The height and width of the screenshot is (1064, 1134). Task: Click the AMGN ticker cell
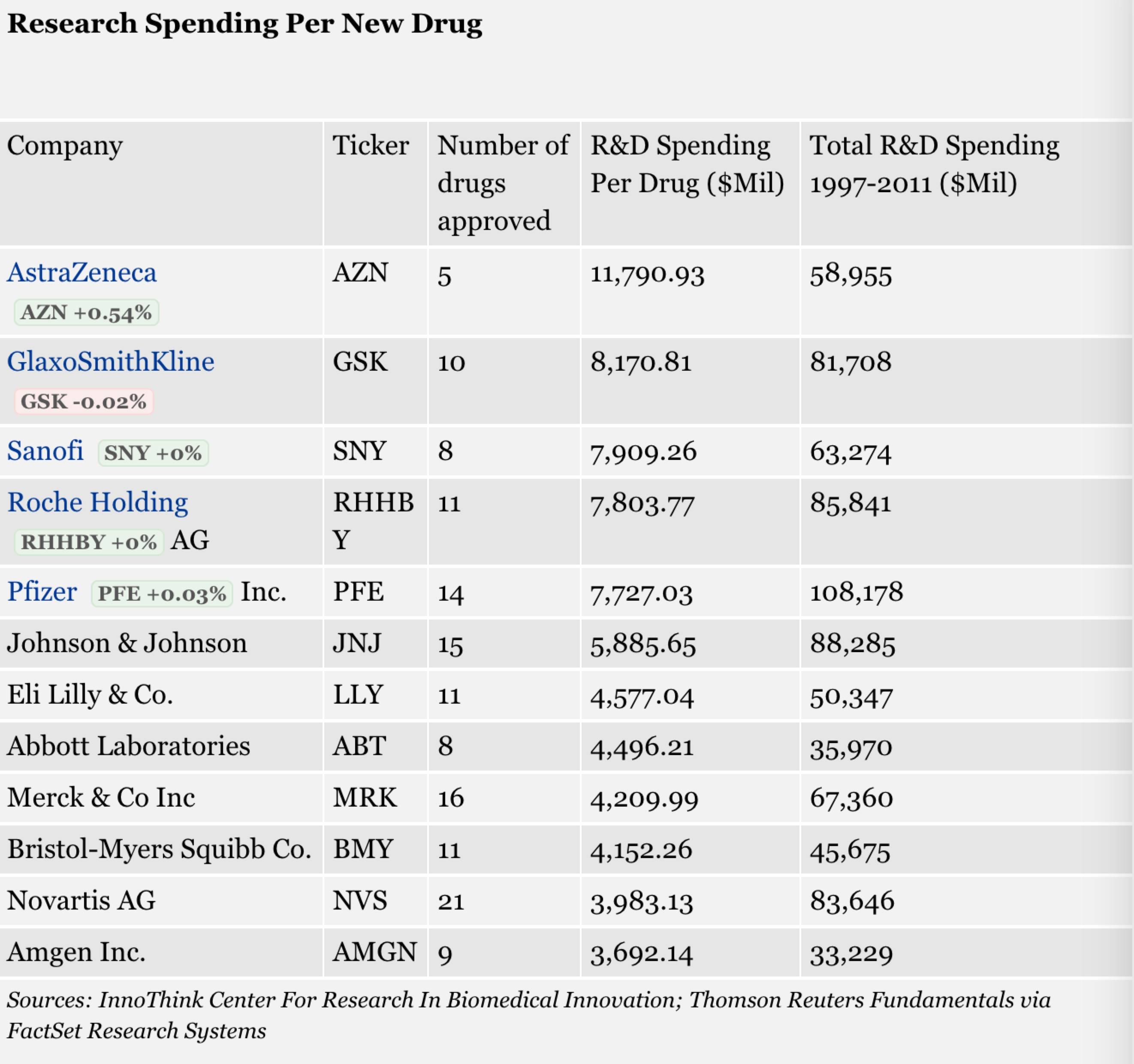tap(375, 952)
